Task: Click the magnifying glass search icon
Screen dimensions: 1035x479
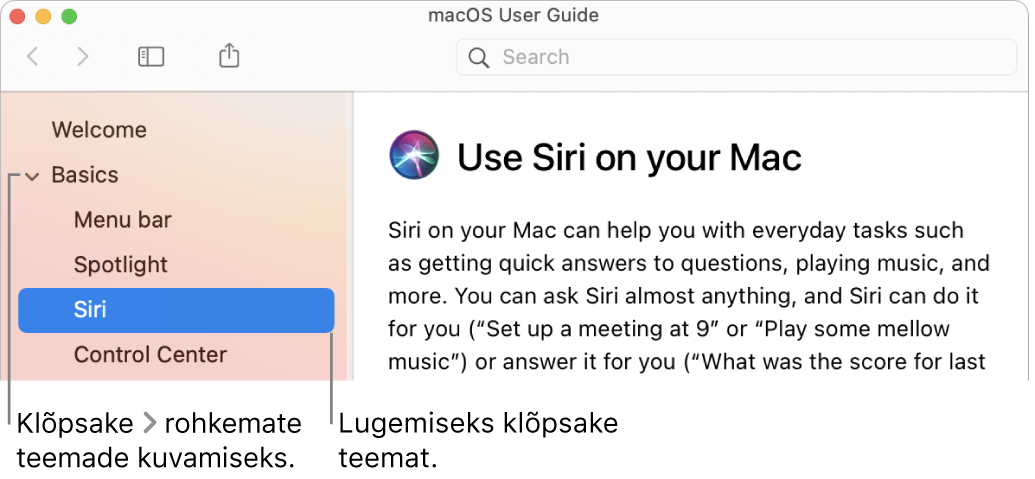Action: 479,57
